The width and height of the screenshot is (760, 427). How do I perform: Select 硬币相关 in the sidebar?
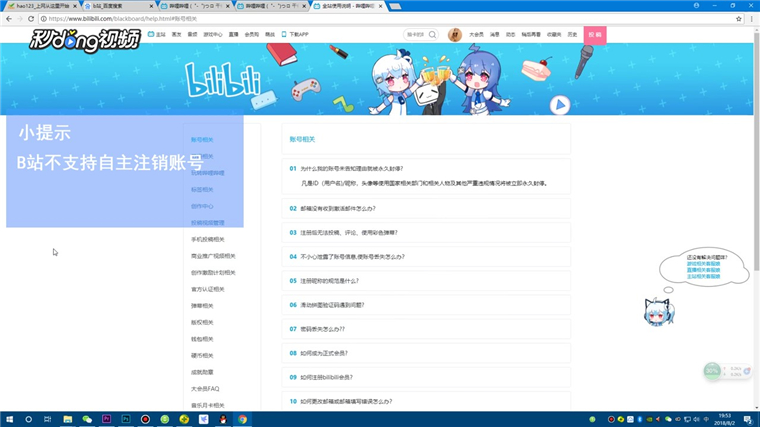click(x=202, y=355)
